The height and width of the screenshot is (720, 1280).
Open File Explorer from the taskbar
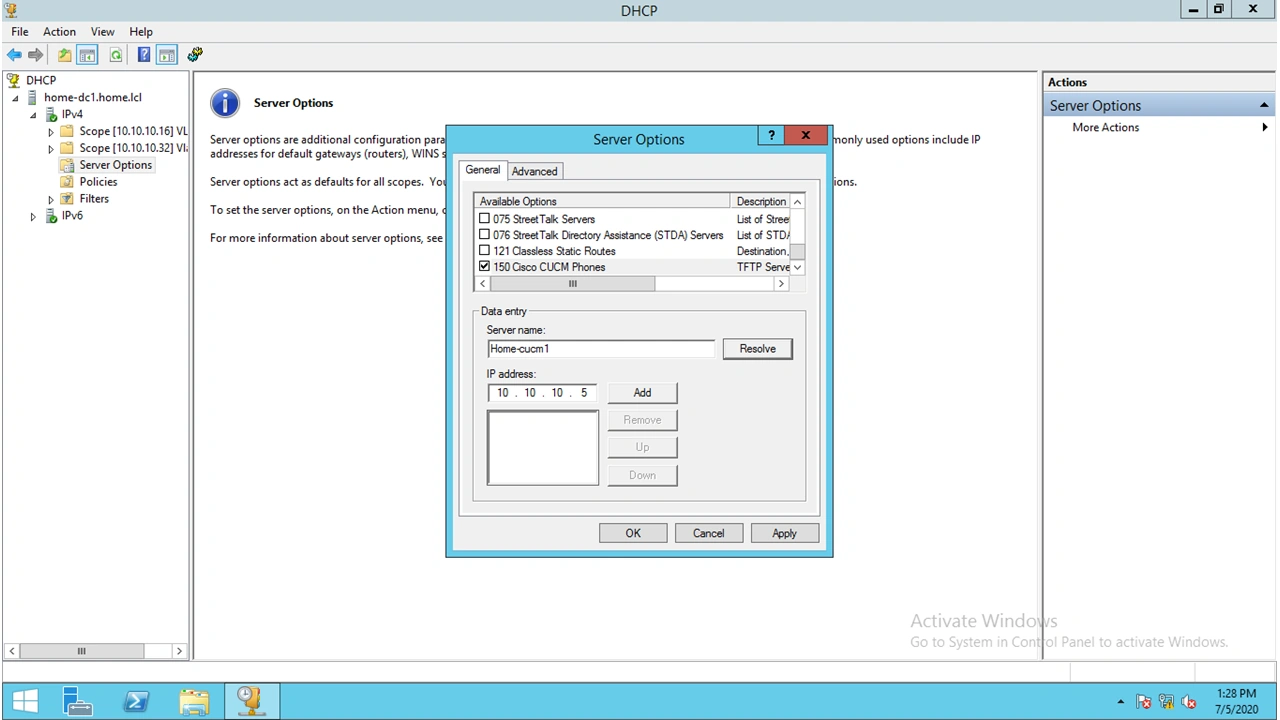point(194,701)
